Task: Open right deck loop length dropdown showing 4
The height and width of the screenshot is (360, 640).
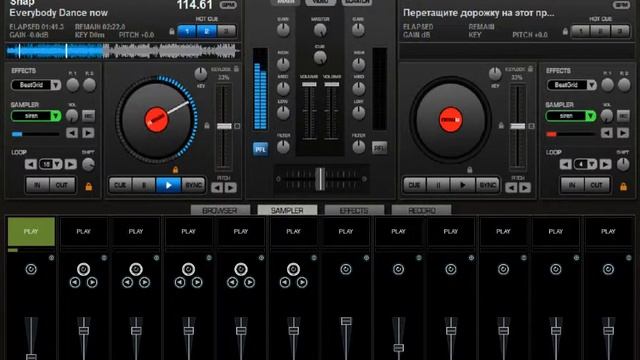Action: (591, 164)
